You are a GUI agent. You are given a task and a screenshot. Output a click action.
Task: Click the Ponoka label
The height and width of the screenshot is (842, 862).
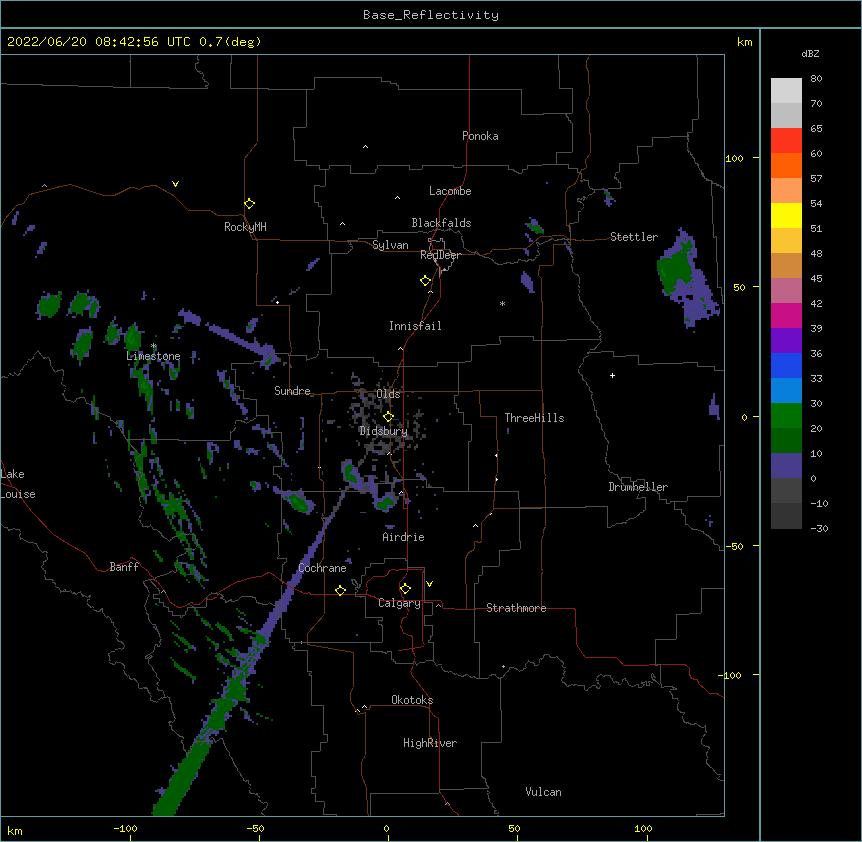pyautogui.click(x=480, y=136)
